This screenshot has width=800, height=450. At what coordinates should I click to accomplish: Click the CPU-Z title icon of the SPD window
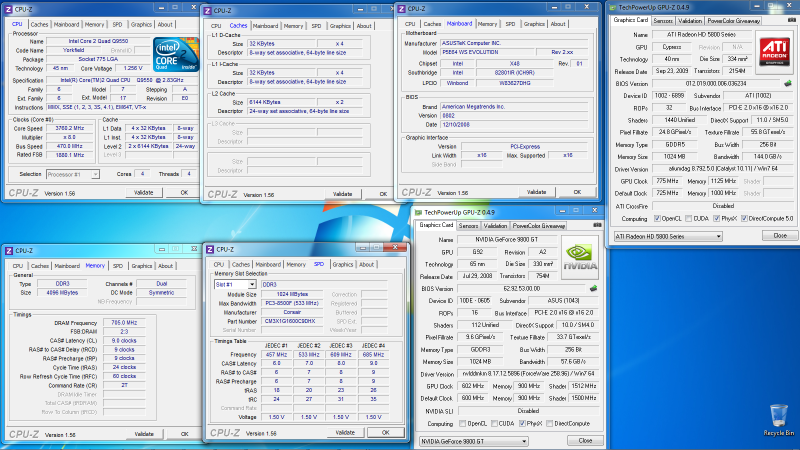pos(210,249)
